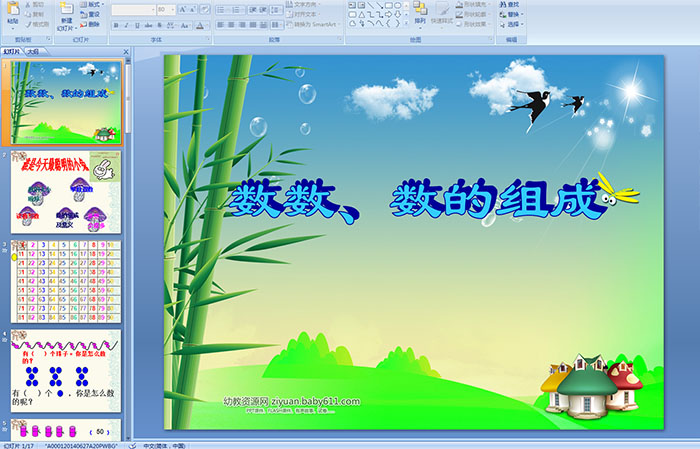Click the Grow Font large A icon
The width and height of the screenshot is (700, 449).
pos(183,9)
